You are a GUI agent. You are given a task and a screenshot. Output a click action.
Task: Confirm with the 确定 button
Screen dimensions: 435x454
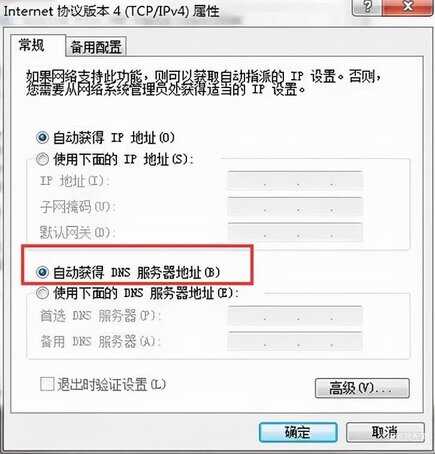tap(298, 432)
